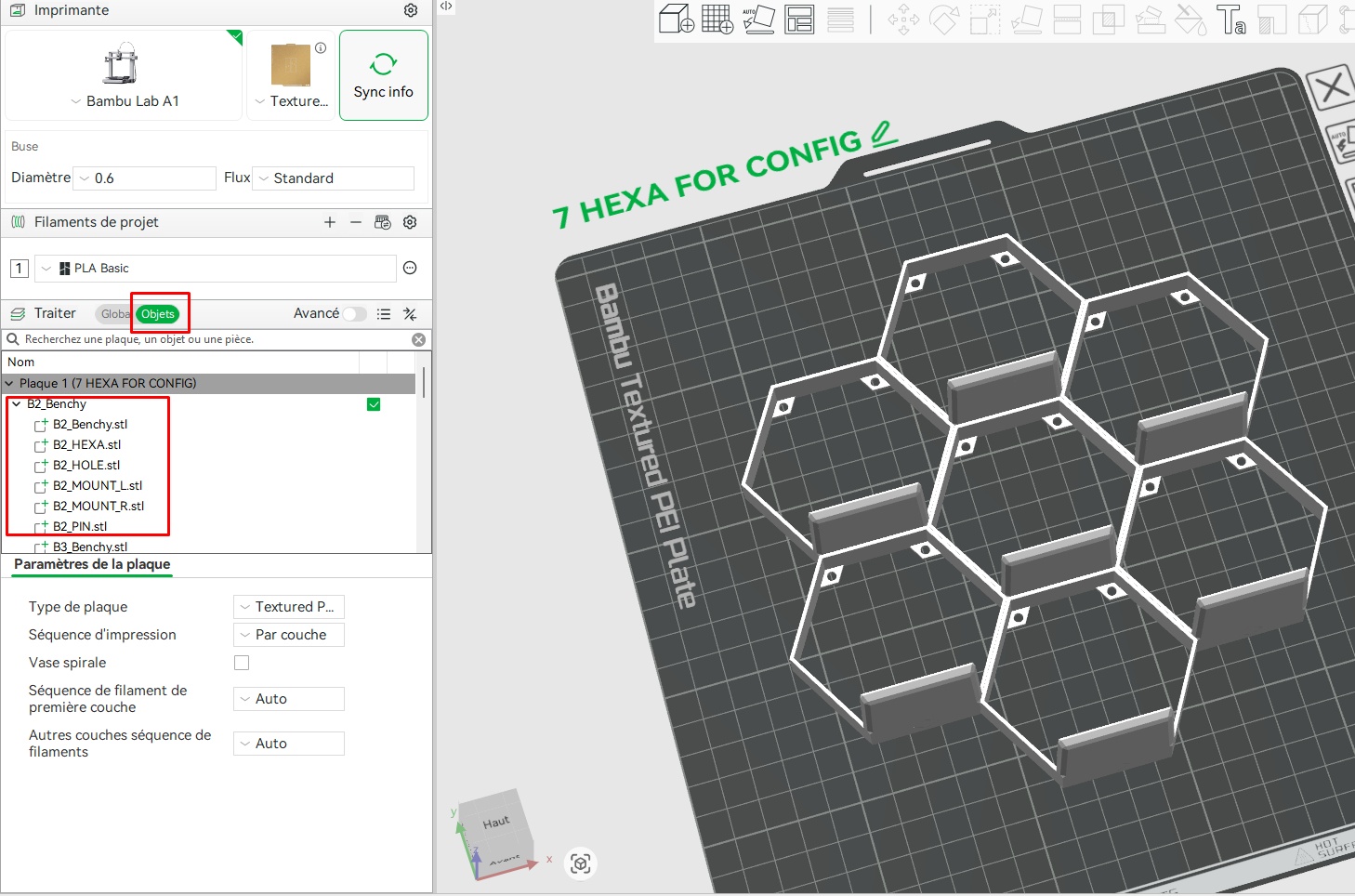Select B2_MOUNT_L.stl in the object list
This screenshot has width=1355, height=896.
[98, 486]
